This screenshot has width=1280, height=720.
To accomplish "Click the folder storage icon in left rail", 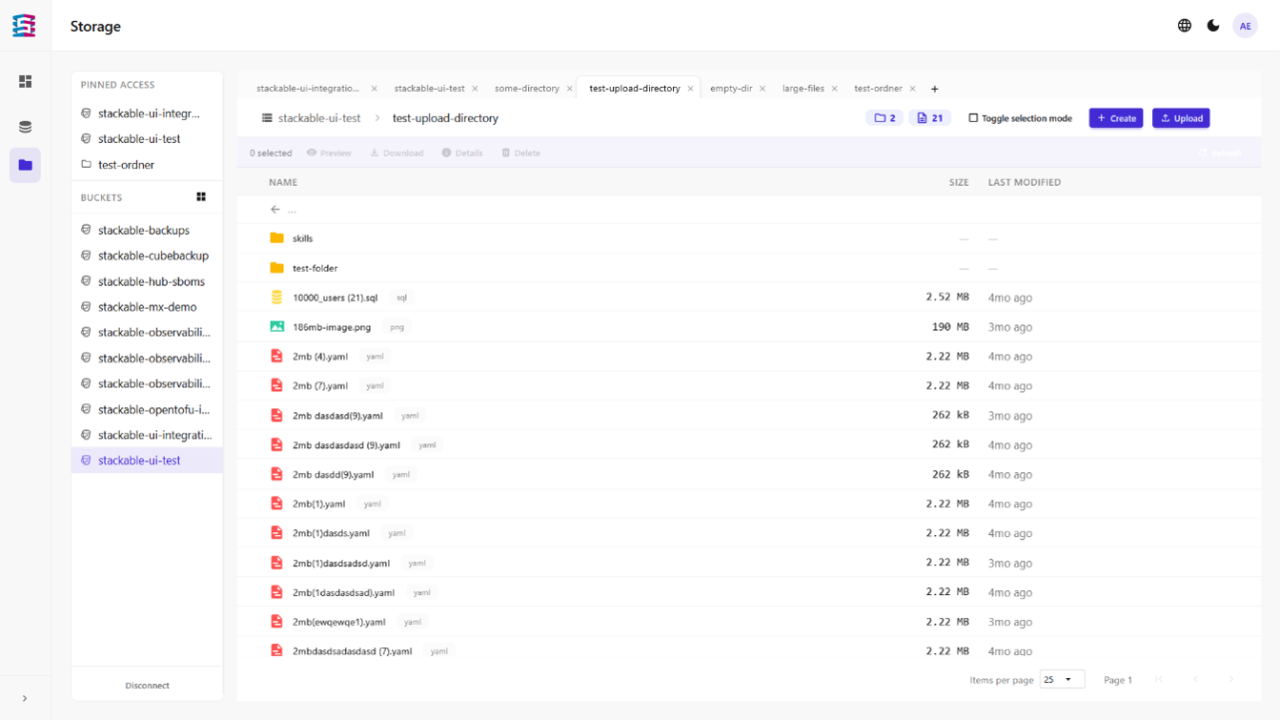I will [x=25, y=165].
